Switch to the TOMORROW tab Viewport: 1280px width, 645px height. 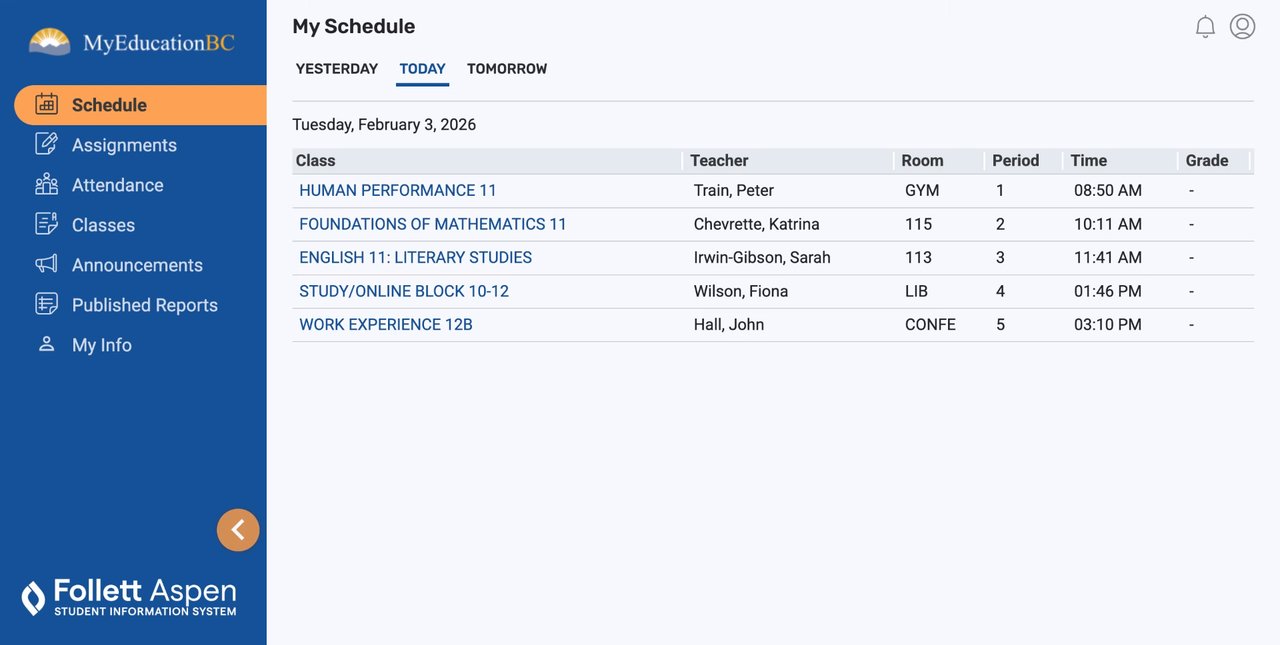(507, 69)
